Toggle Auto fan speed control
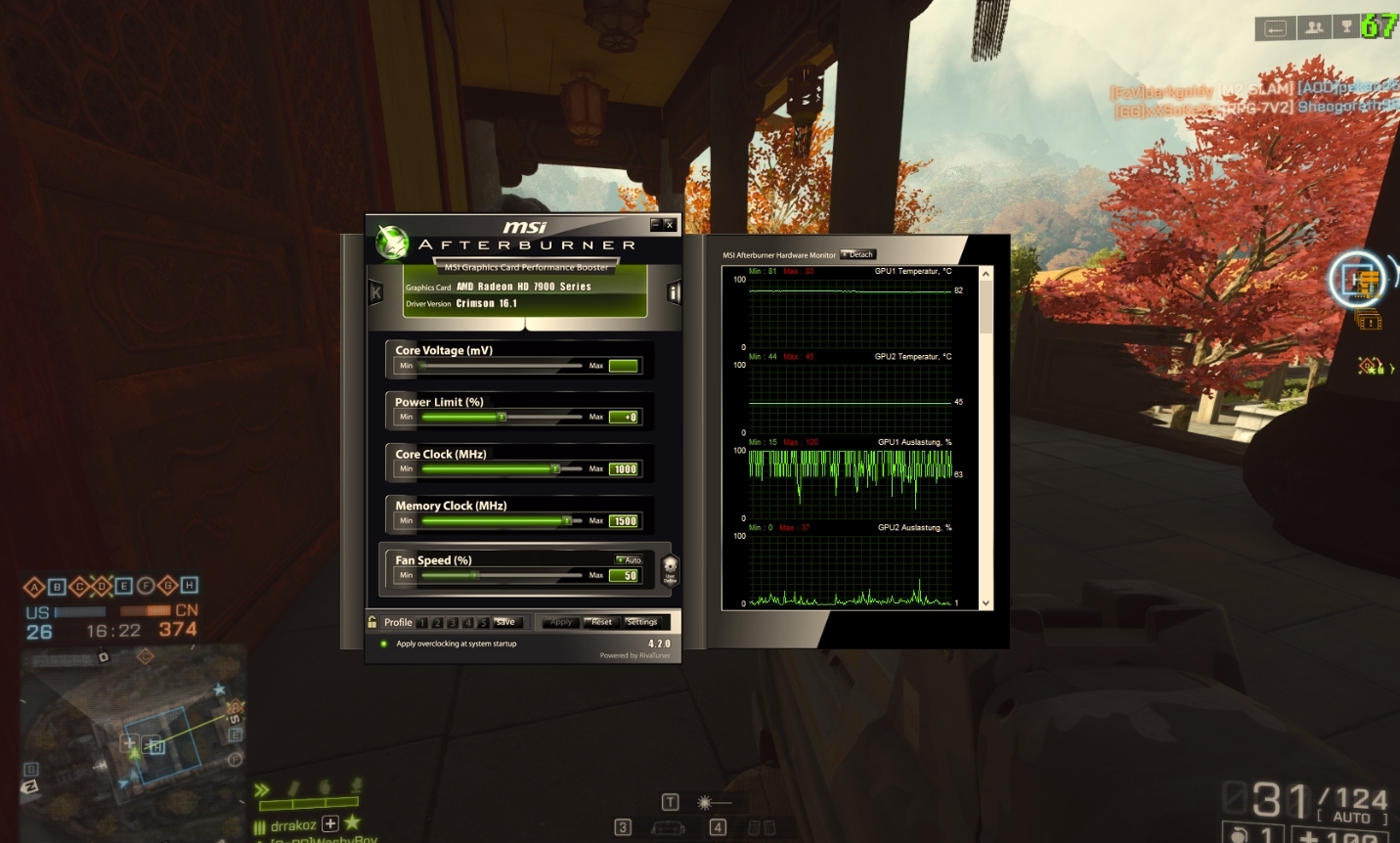Viewport: 1400px width, 843px height. click(629, 560)
